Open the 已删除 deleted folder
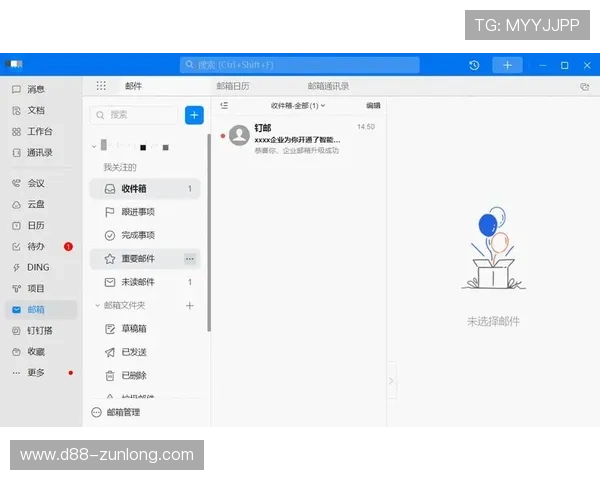The height and width of the screenshot is (480, 600). pos(145,376)
